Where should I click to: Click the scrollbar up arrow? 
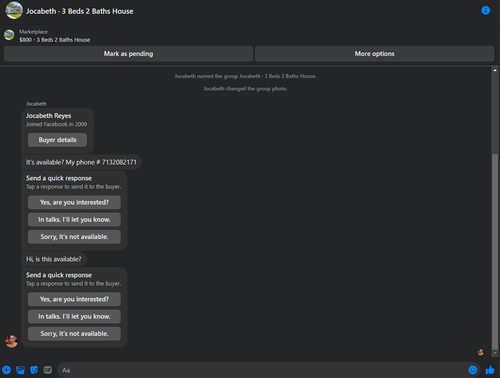click(x=495, y=70)
